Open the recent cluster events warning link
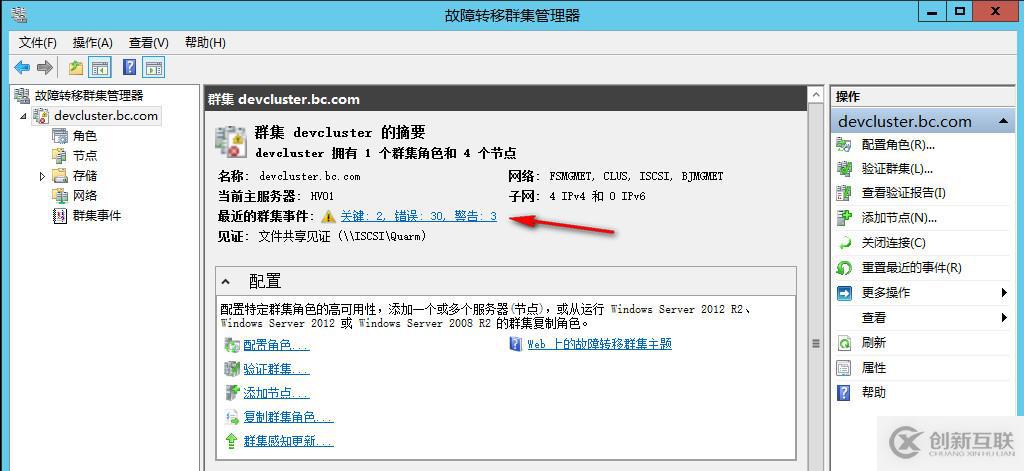This screenshot has width=1024, height=471. [419, 216]
